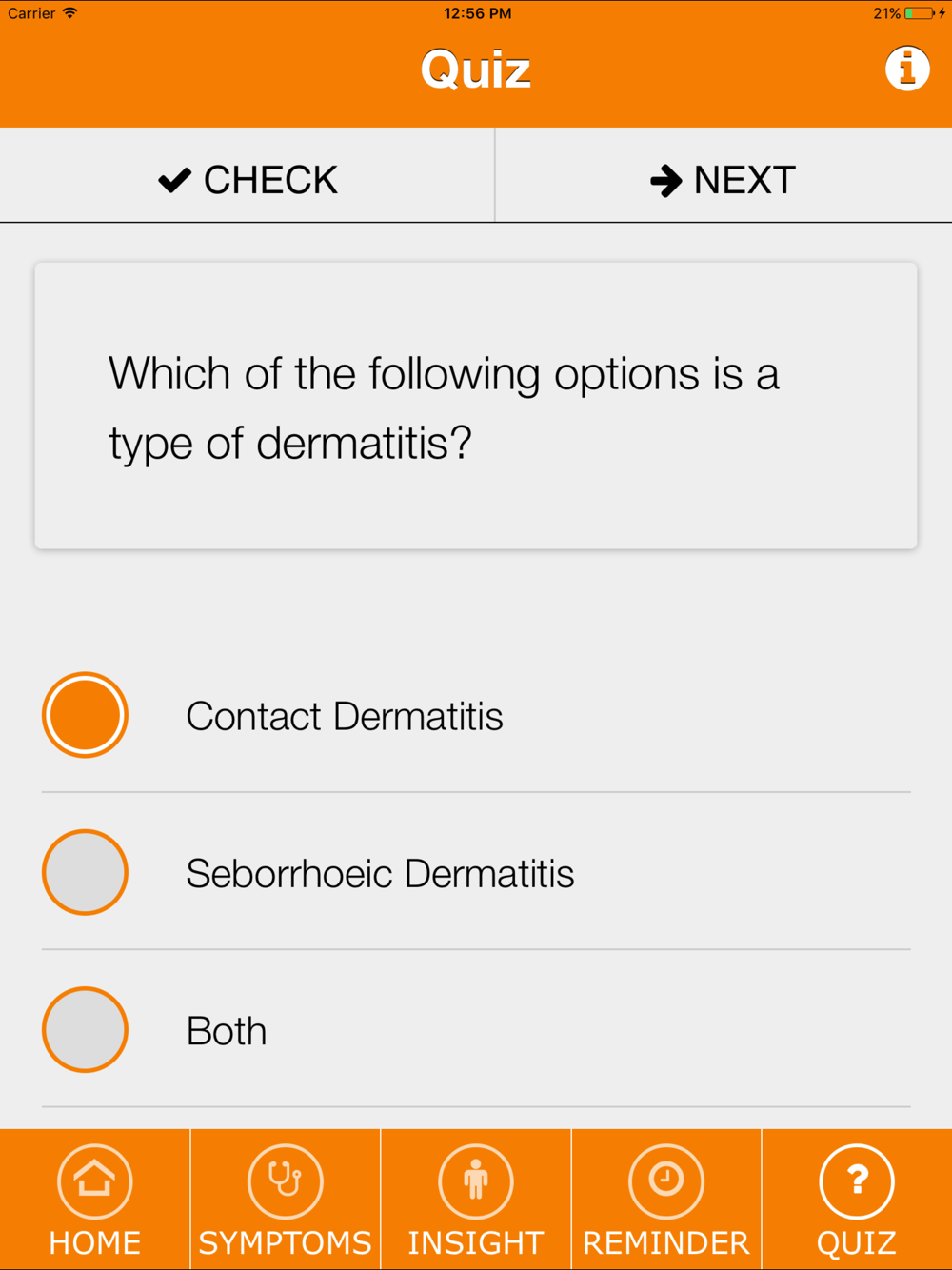Click the CHECK button text

270,180
